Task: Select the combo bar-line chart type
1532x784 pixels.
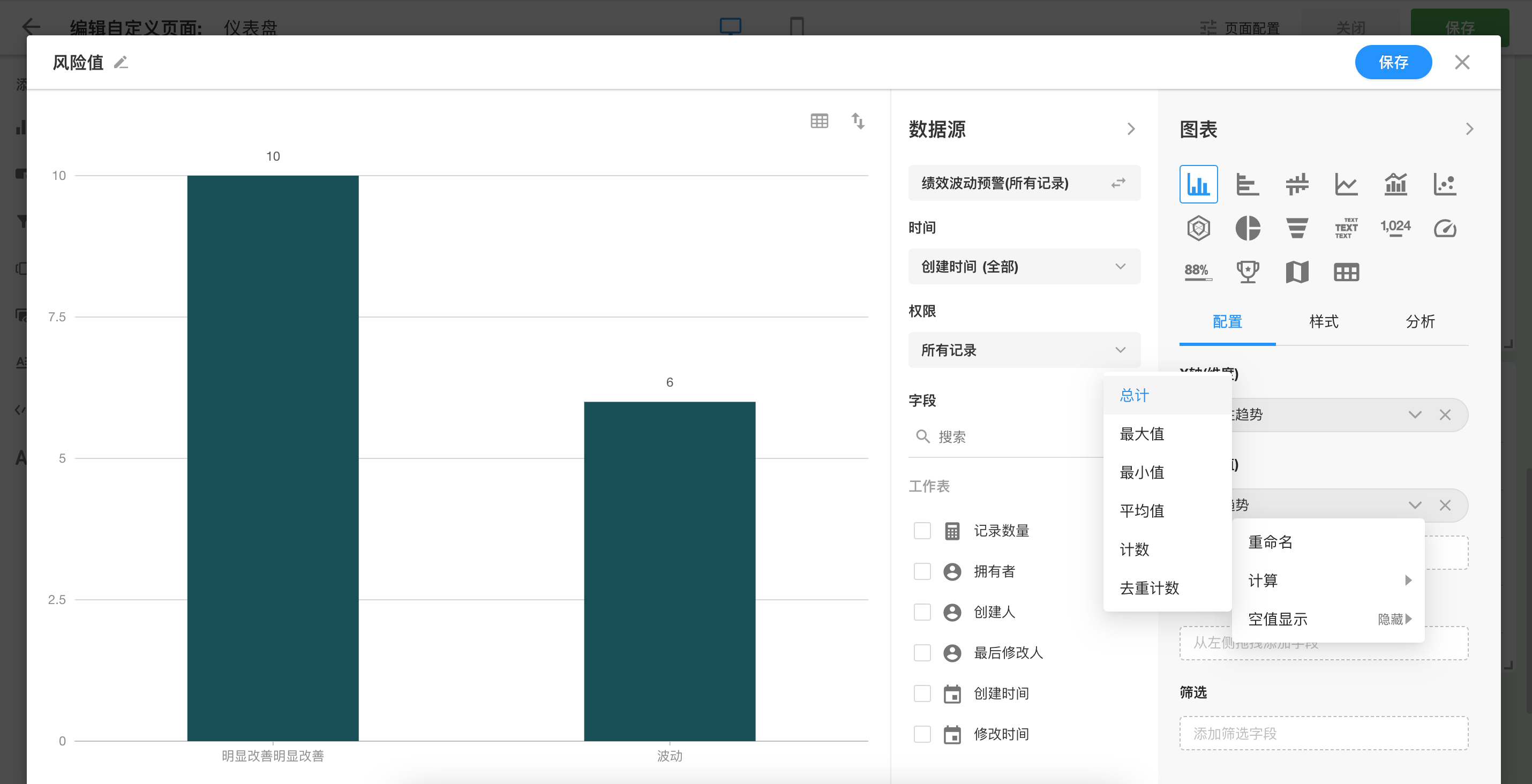Action: click(x=1395, y=184)
